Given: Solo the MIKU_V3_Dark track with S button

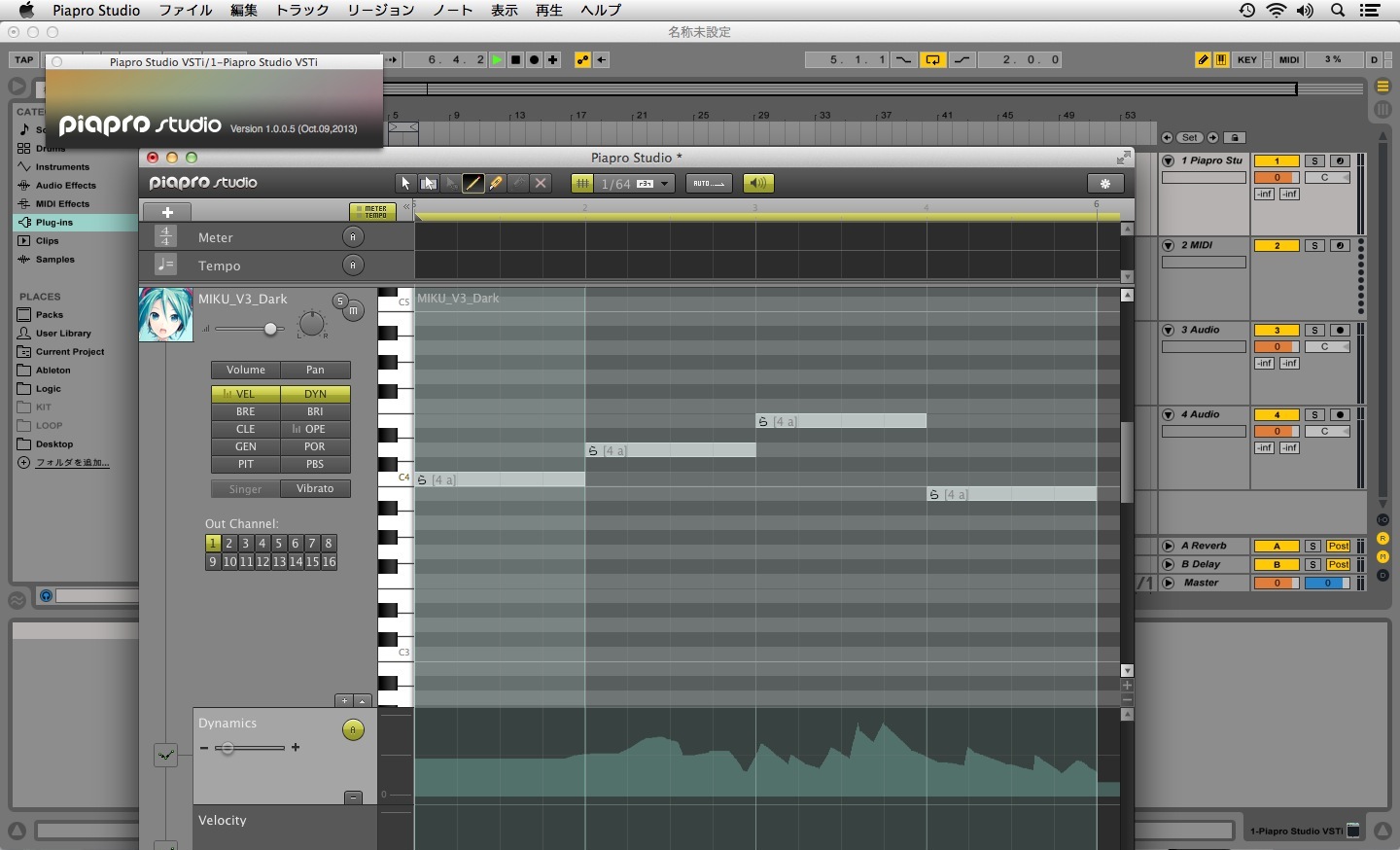Looking at the screenshot, I should click(x=340, y=301).
